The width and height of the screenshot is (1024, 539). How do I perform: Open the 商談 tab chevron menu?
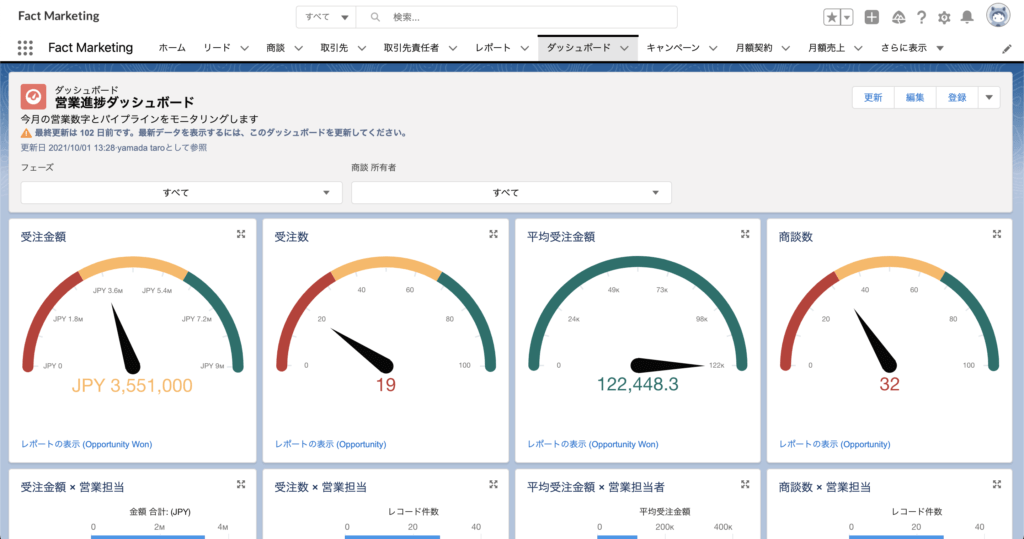click(298, 48)
